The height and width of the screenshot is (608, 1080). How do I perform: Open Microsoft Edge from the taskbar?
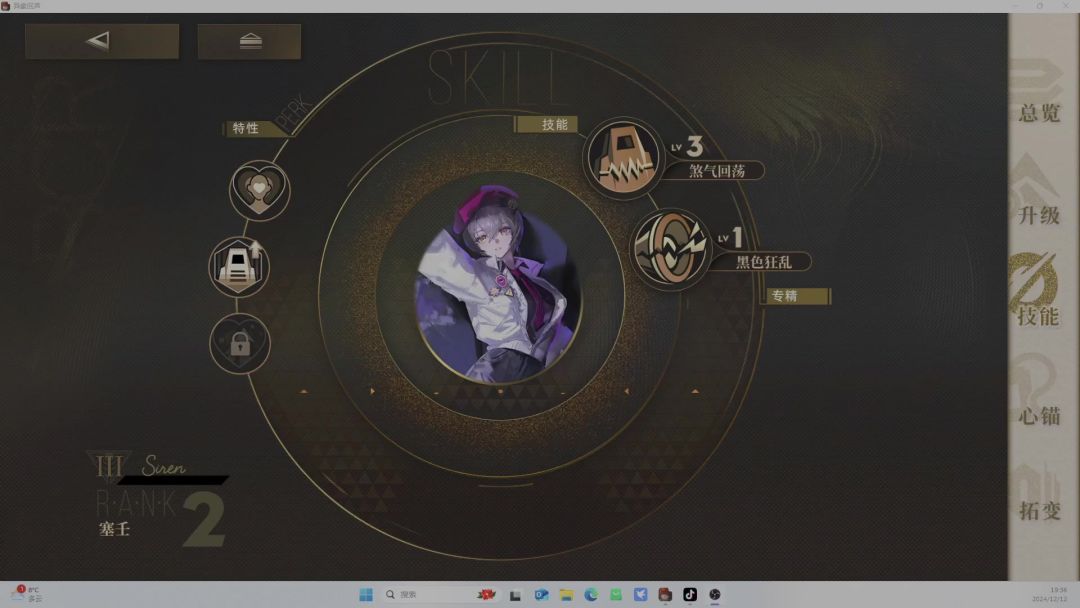591,594
